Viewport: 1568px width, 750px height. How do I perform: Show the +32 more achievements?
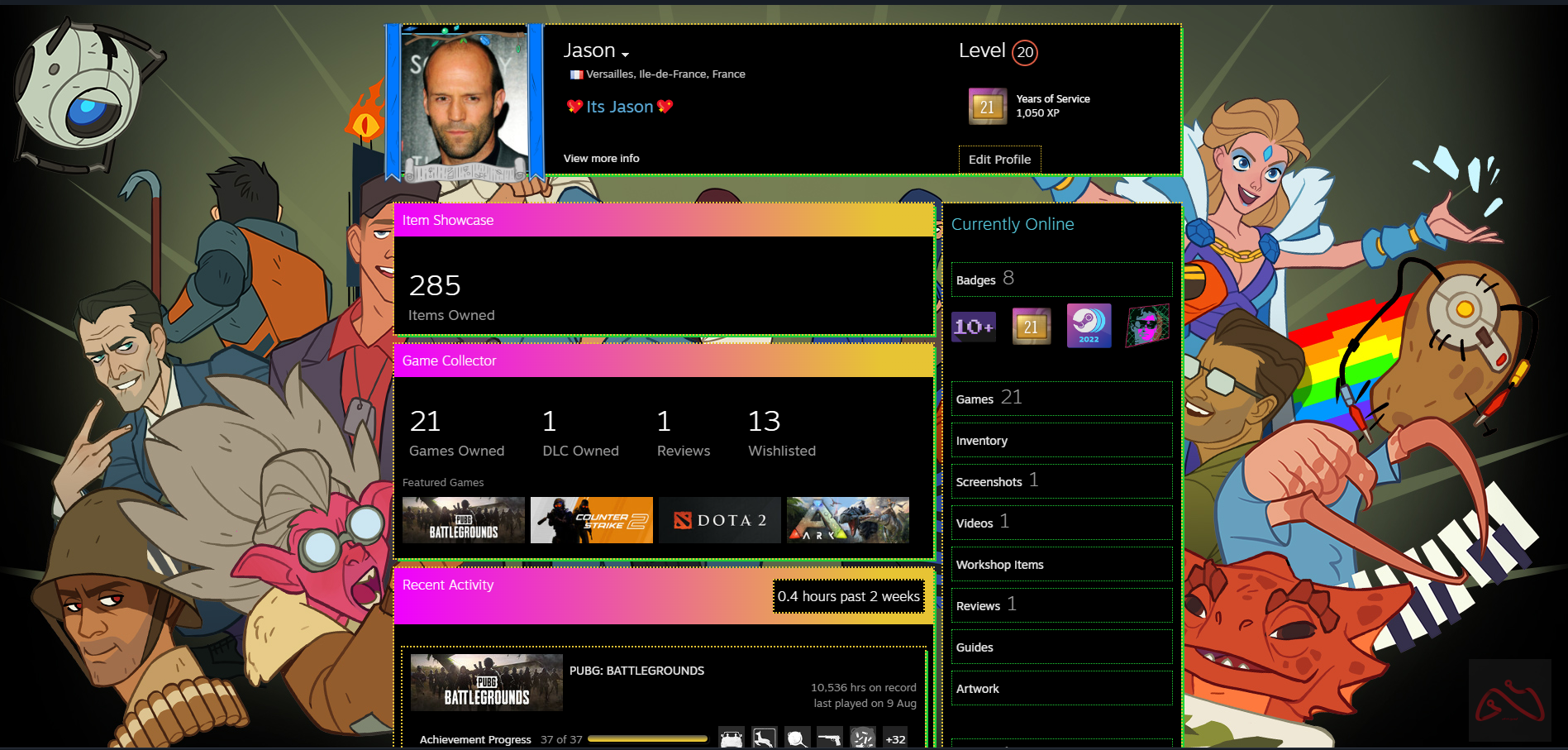click(895, 738)
